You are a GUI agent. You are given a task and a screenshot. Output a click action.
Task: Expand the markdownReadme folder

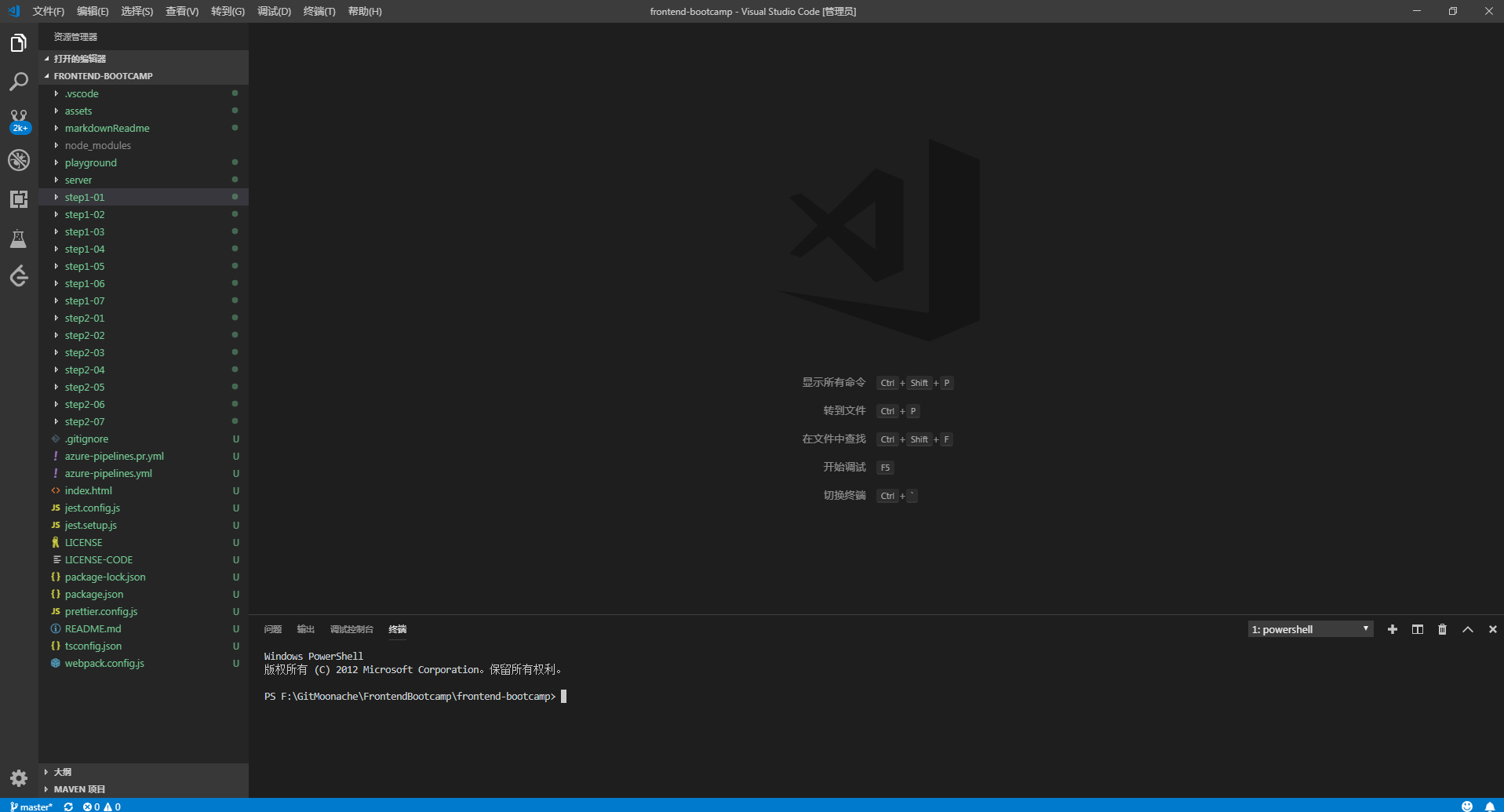[144, 128]
